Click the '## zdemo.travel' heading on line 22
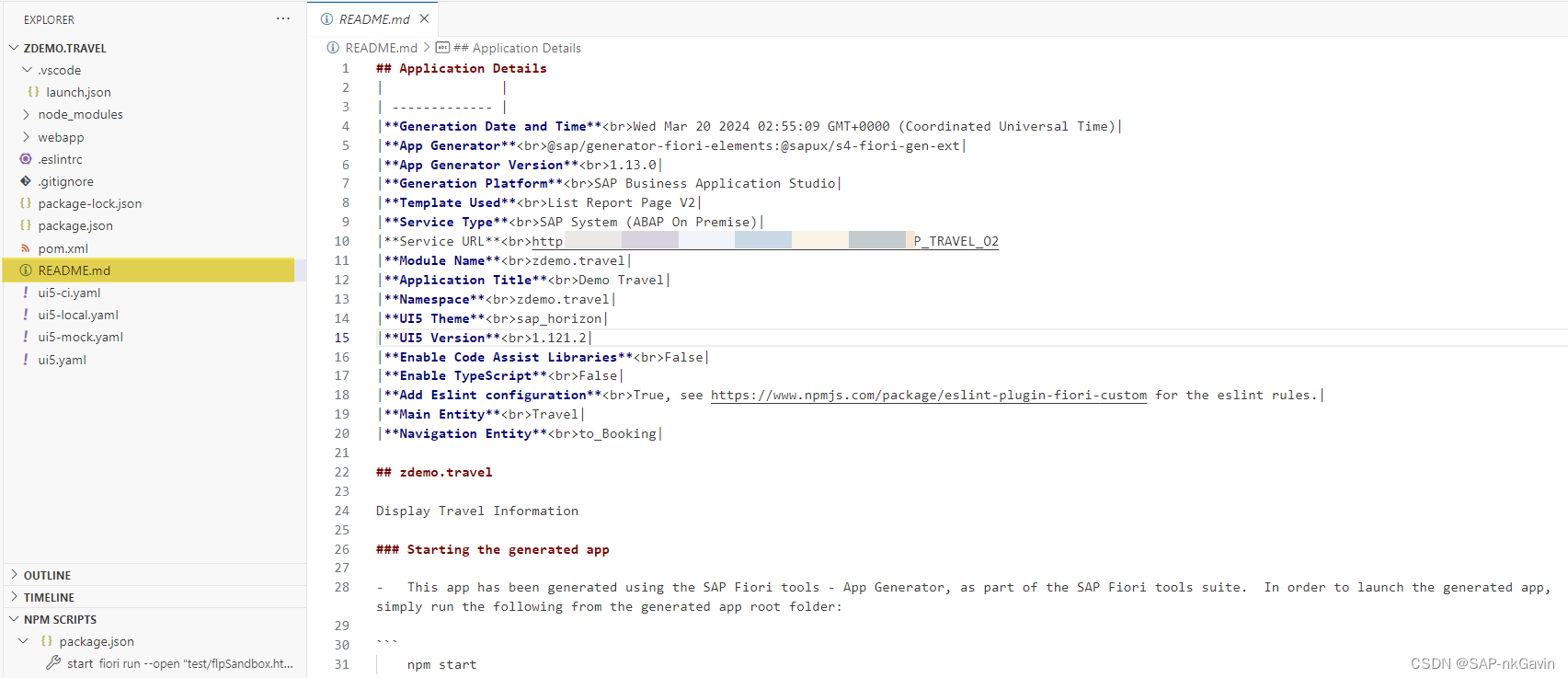The width and height of the screenshot is (1568, 678). click(434, 472)
